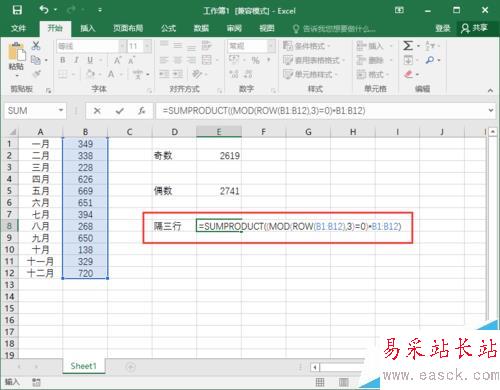Click the Copy icon in clipboard group
Screen dimensions: 500x390
pyautogui.click(x=35, y=60)
